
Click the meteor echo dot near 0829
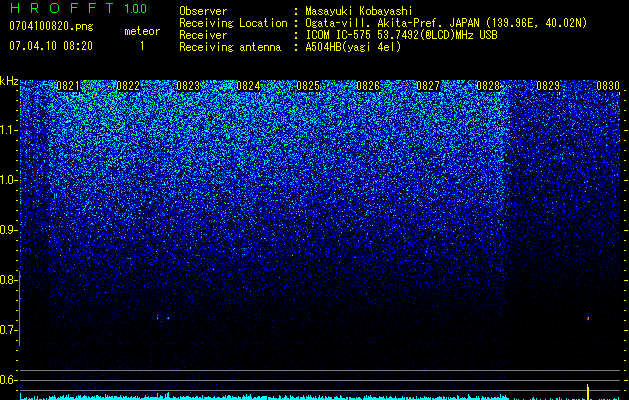(x=588, y=318)
